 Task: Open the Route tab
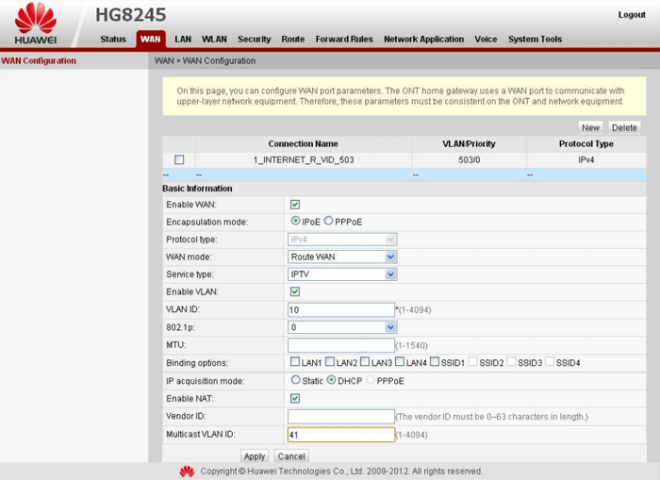(293, 39)
